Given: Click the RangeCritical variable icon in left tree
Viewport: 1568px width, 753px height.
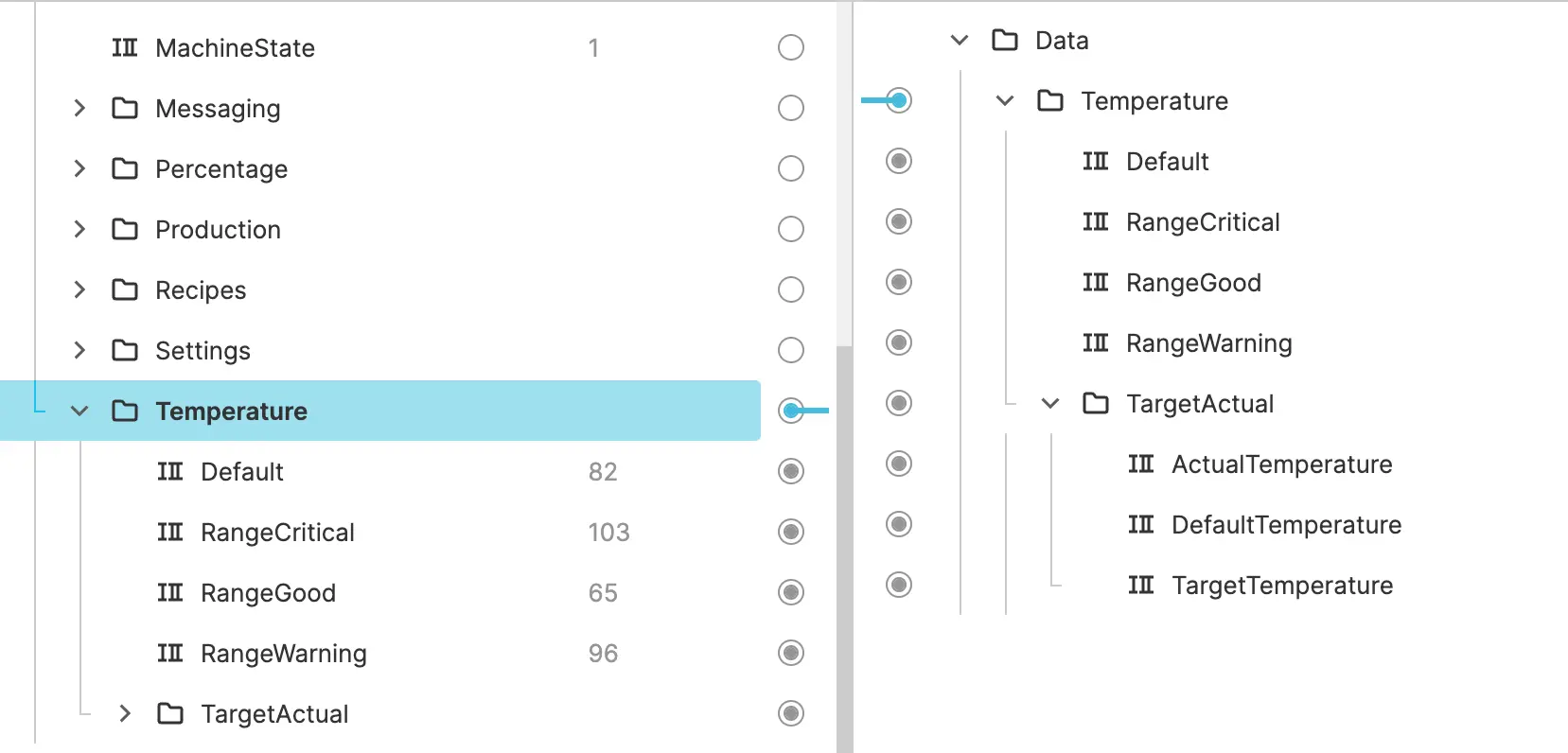Looking at the screenshot, I should click(x=170, y=533).
